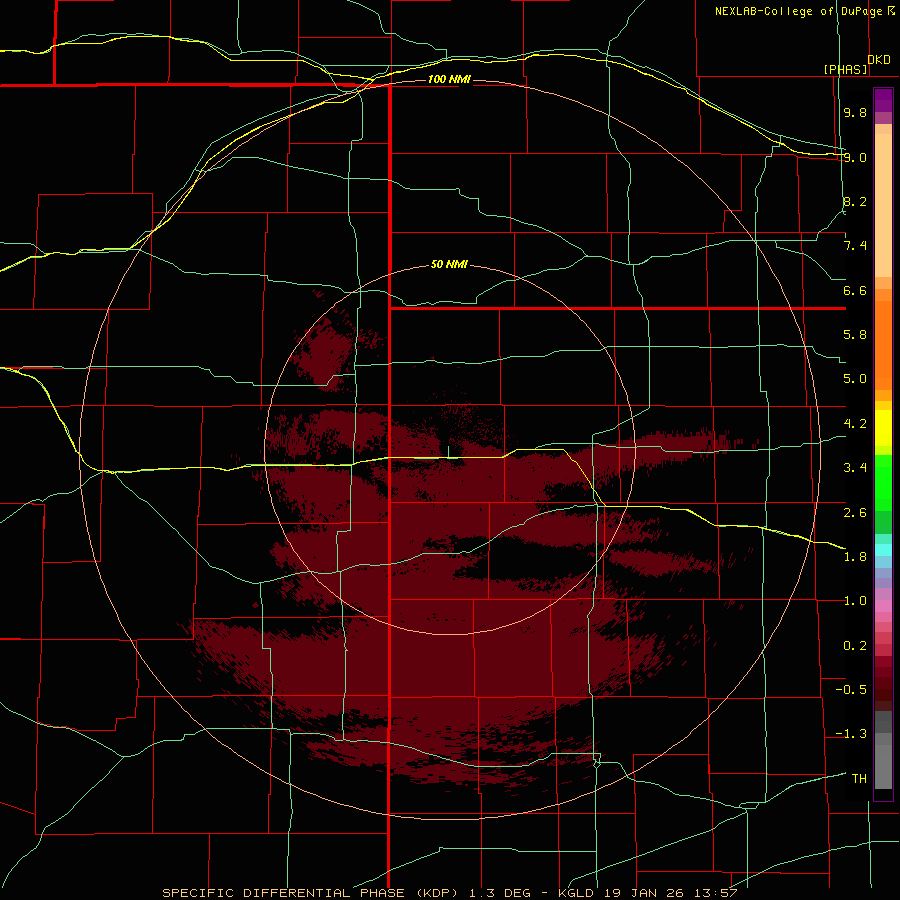Select the -0.5 legend label

click(x=851, y=690)
